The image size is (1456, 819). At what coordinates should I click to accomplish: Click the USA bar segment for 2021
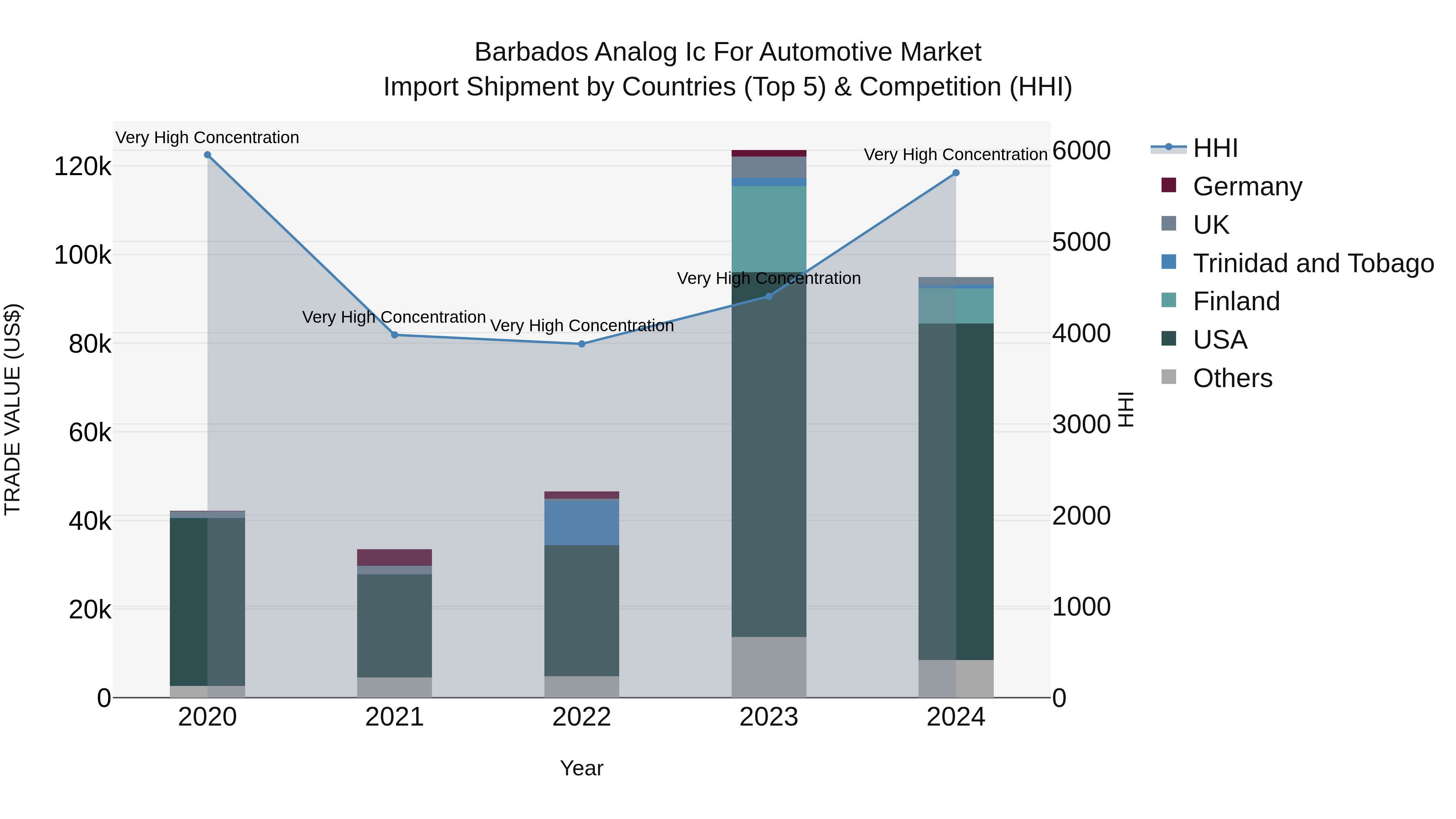coord(394,626)
